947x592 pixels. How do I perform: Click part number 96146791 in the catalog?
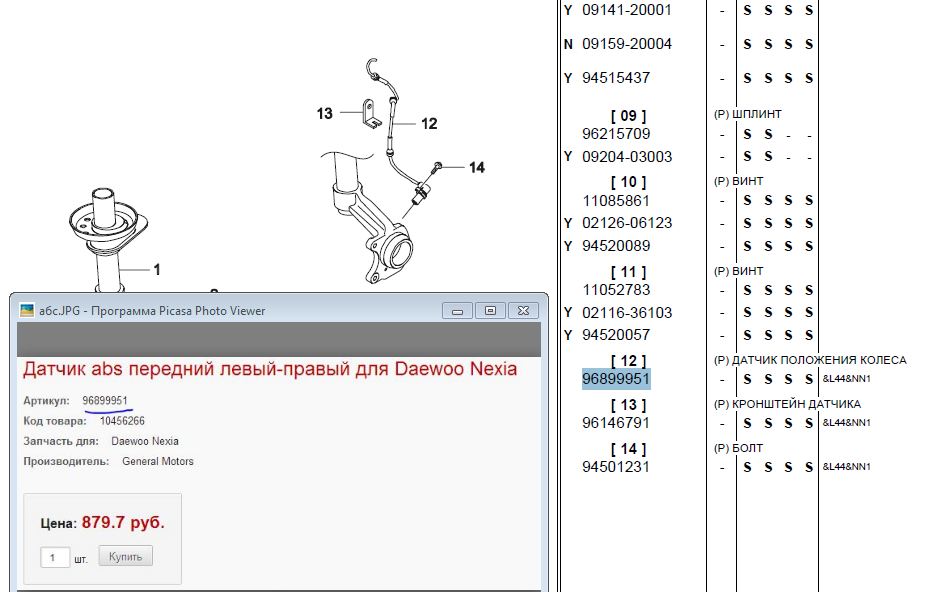[x=616, y=423]
